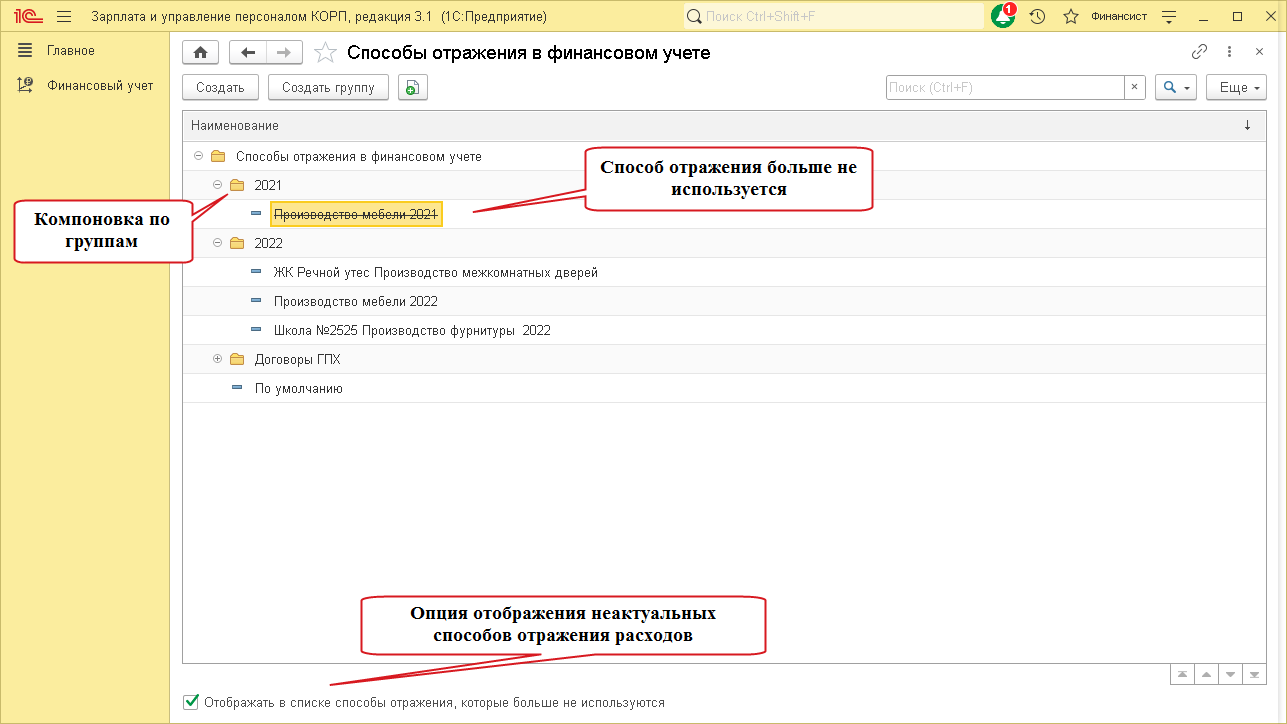Open the Главное section

coord(70,50)
